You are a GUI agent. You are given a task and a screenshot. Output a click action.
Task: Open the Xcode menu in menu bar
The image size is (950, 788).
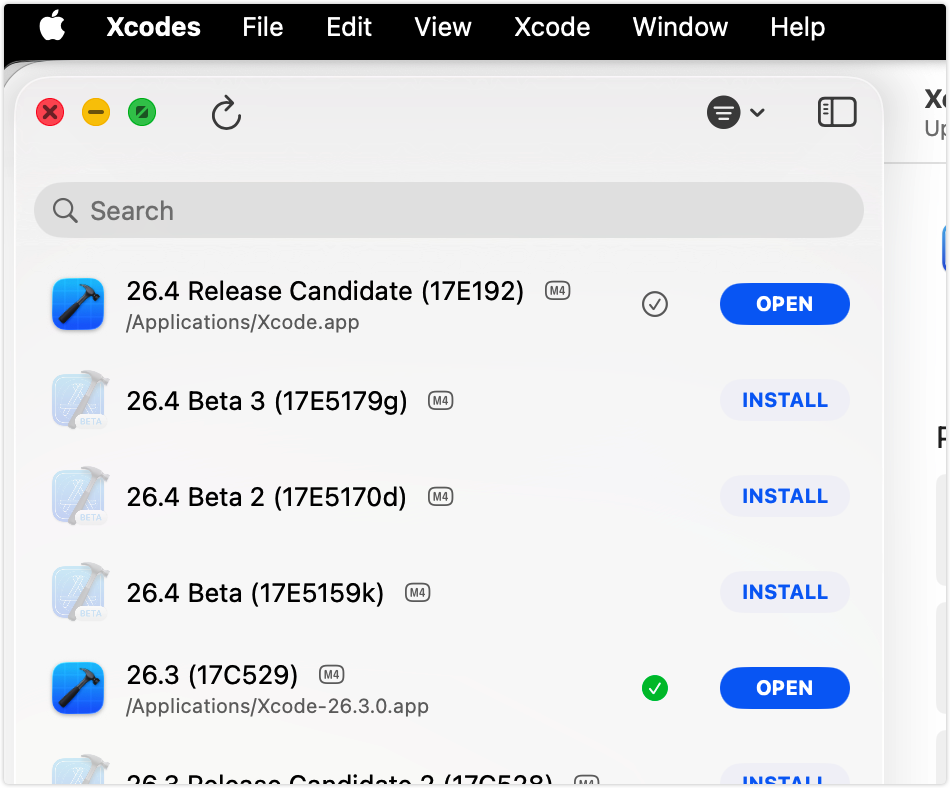[552, 27]
